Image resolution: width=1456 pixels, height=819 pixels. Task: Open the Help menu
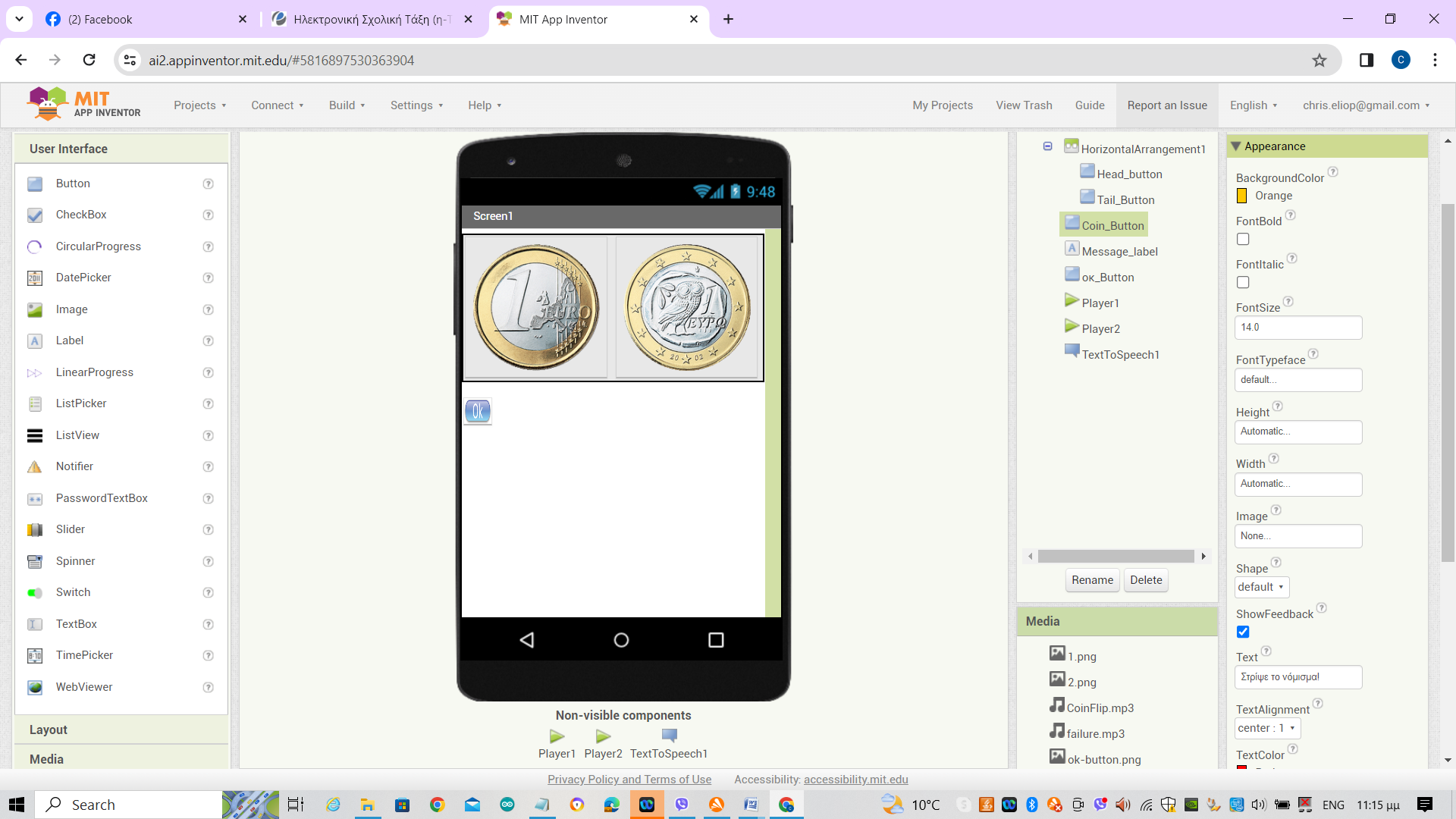[485, 105]
